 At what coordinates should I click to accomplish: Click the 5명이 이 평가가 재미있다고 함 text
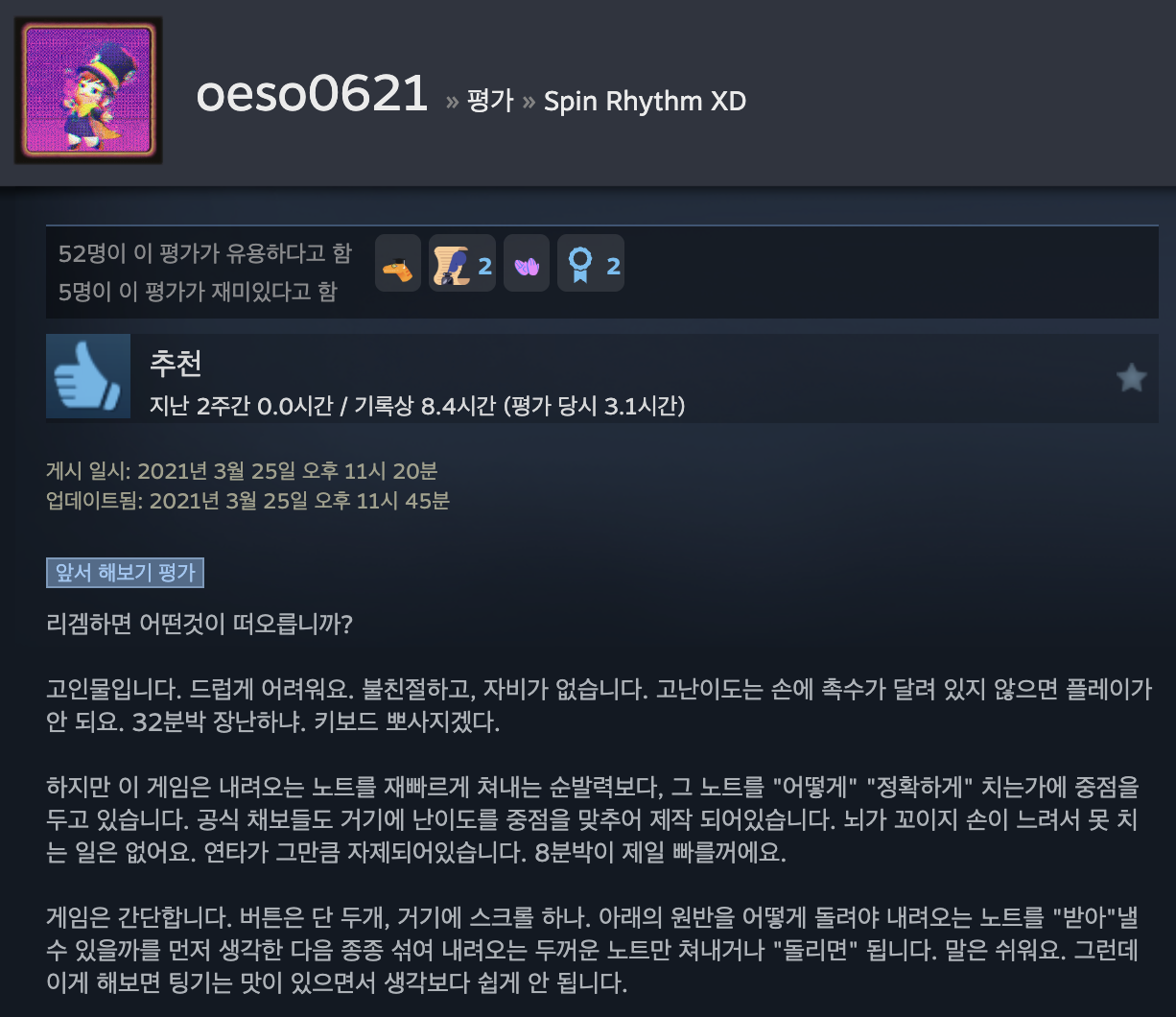198,292
